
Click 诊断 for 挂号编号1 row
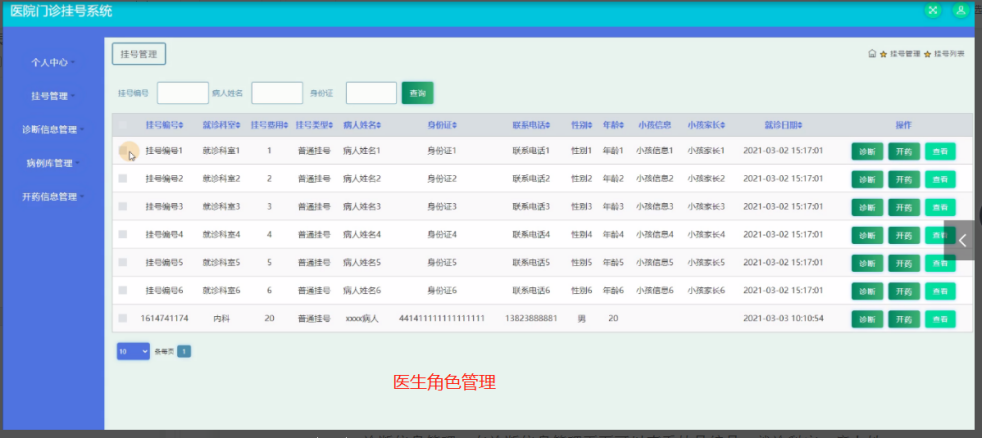867,151
